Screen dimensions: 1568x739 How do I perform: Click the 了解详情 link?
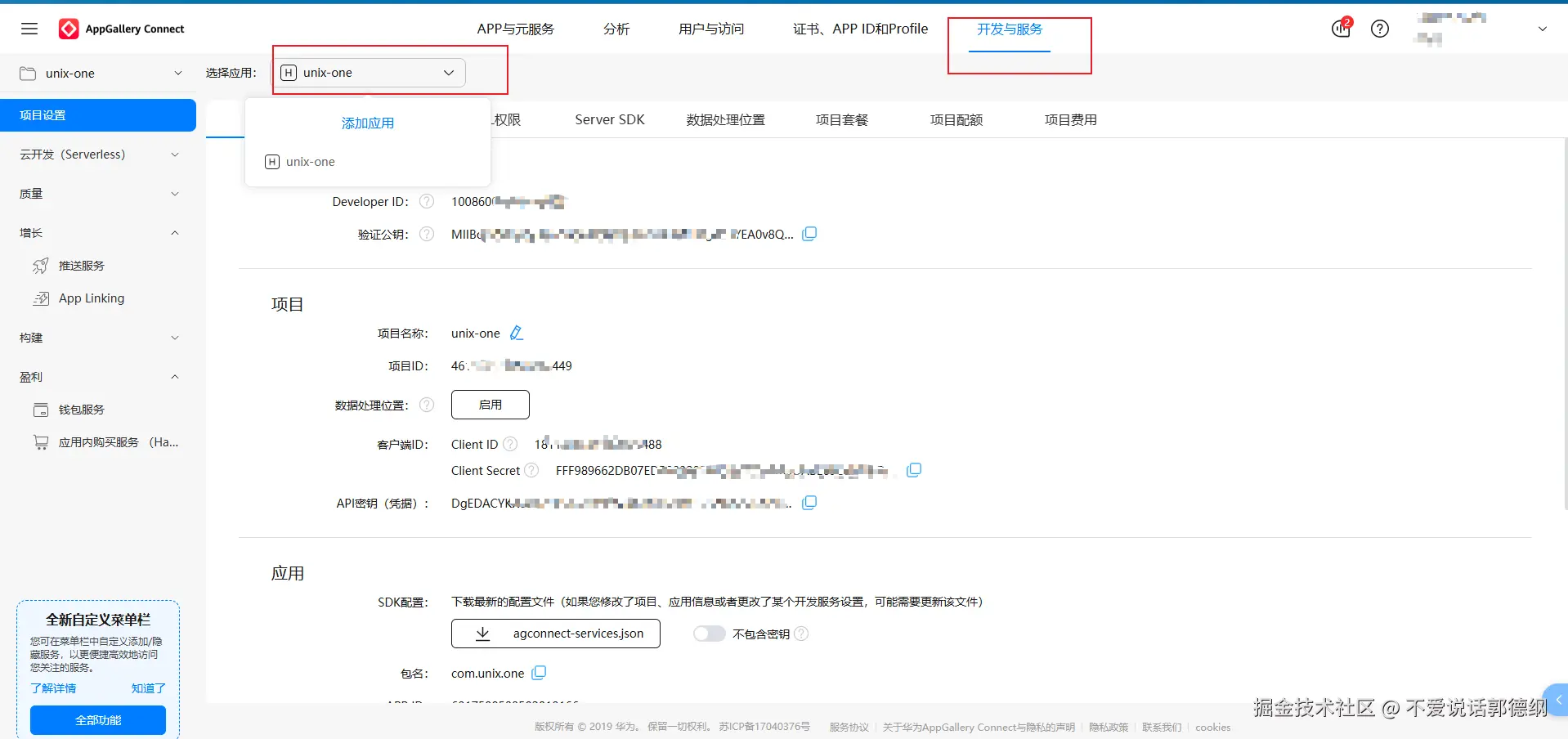[53, 688]
